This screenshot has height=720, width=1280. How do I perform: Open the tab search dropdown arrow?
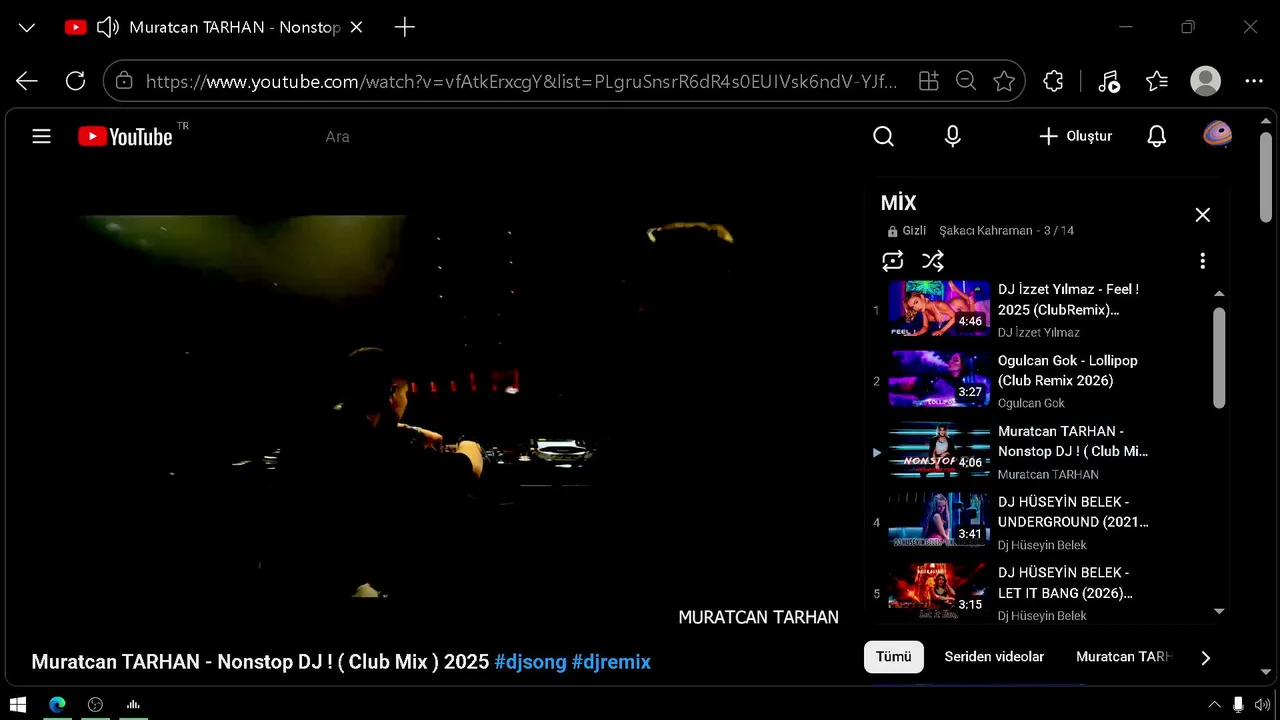point(27,27)
